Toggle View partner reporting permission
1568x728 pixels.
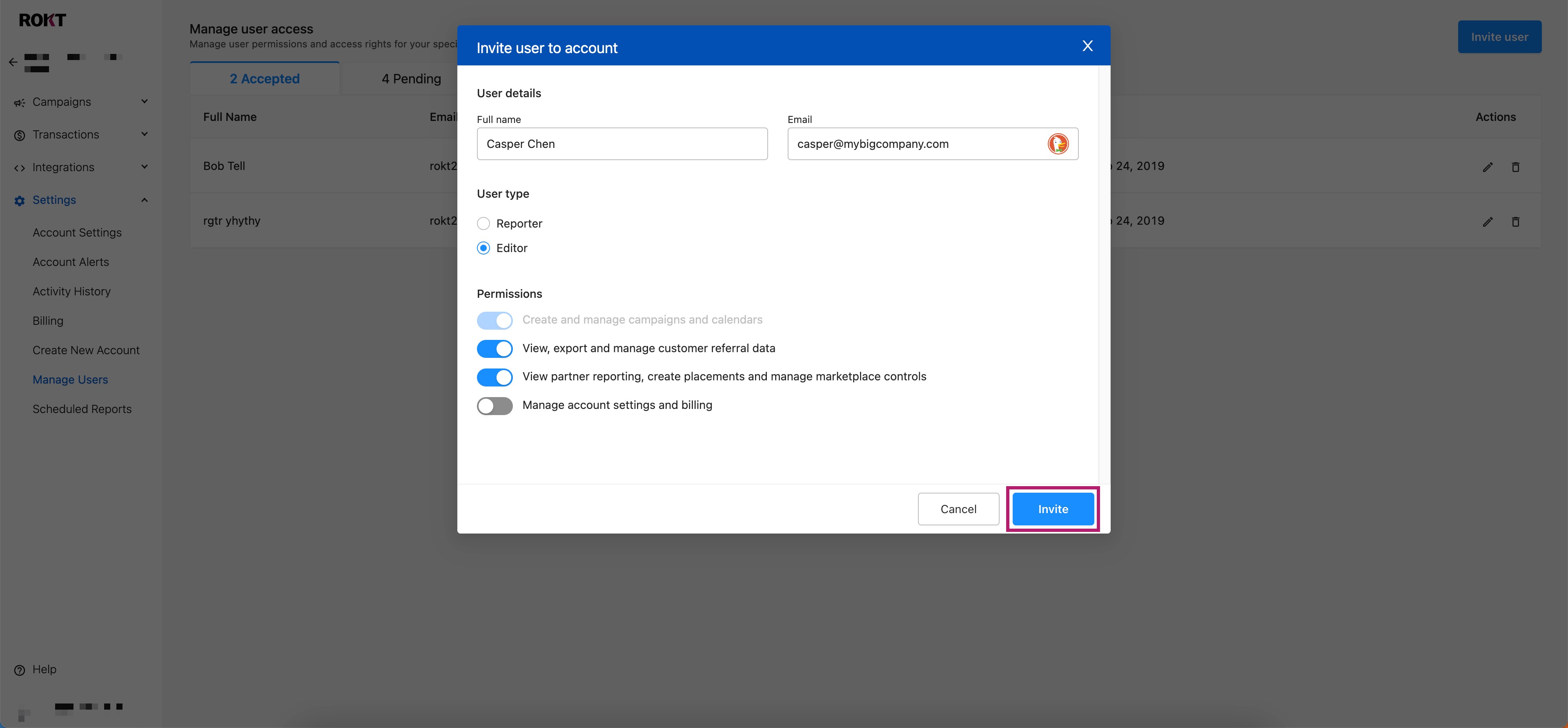coord(494,377)
